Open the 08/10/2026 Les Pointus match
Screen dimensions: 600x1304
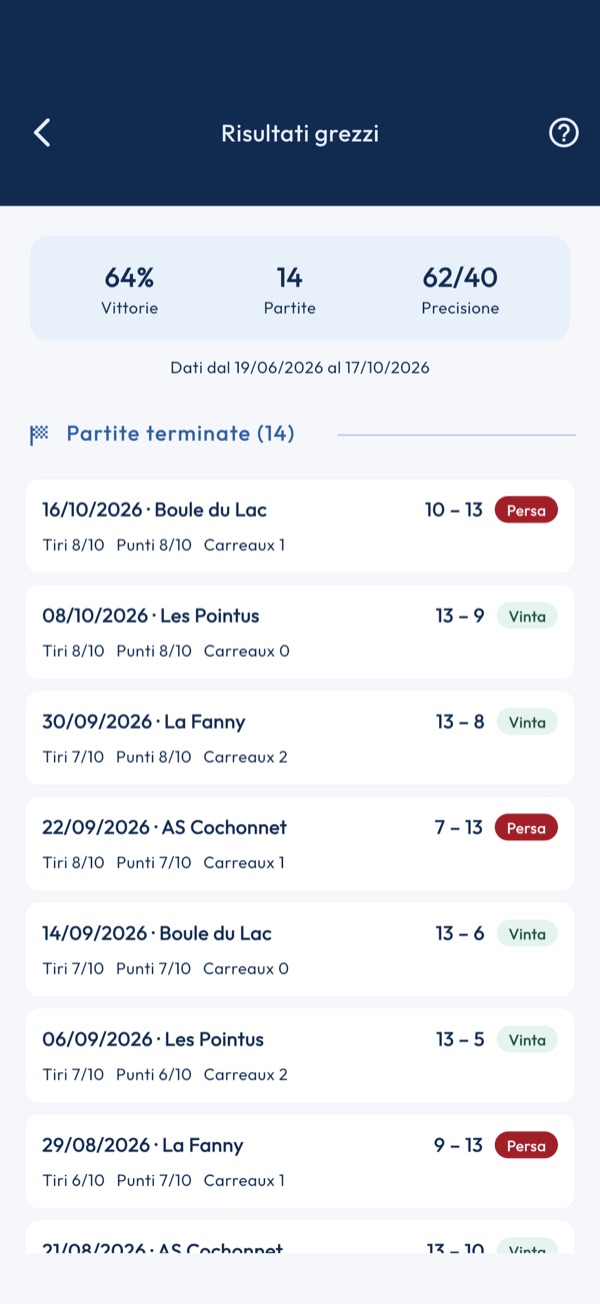point(300,632)
